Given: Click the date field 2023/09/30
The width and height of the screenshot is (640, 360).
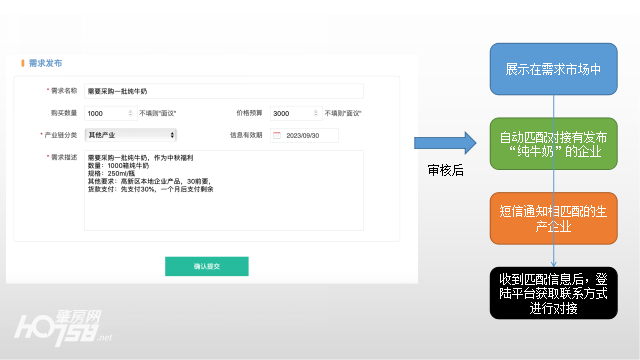Looking at the screenshot, I should click(x=304, y=135).
